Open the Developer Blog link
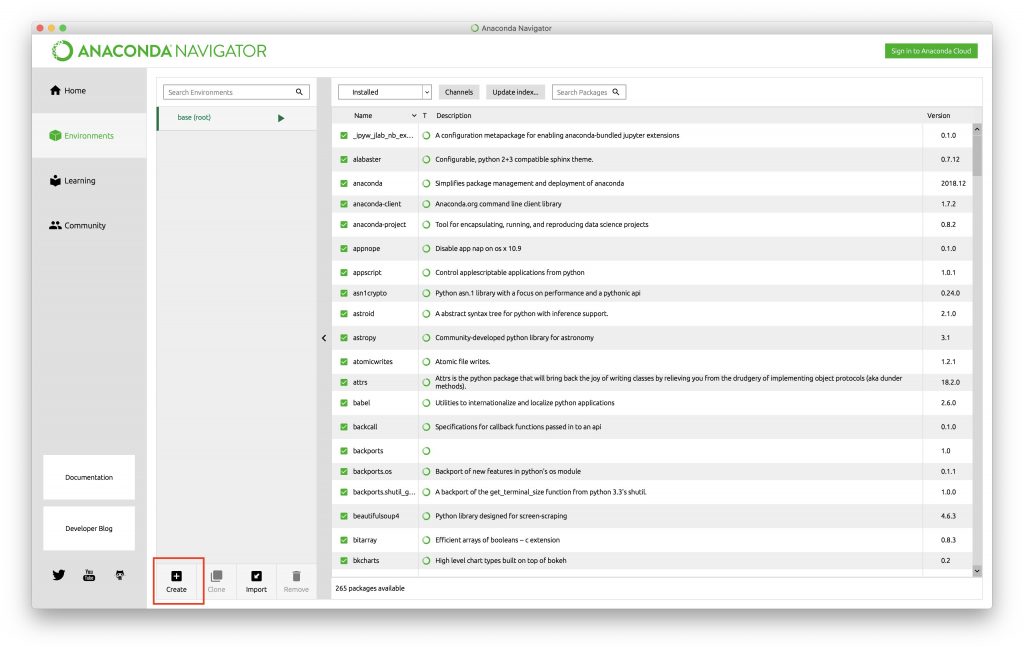This screenshot has height=651, width=1024. pyautogui.click(x=89, y=528)
